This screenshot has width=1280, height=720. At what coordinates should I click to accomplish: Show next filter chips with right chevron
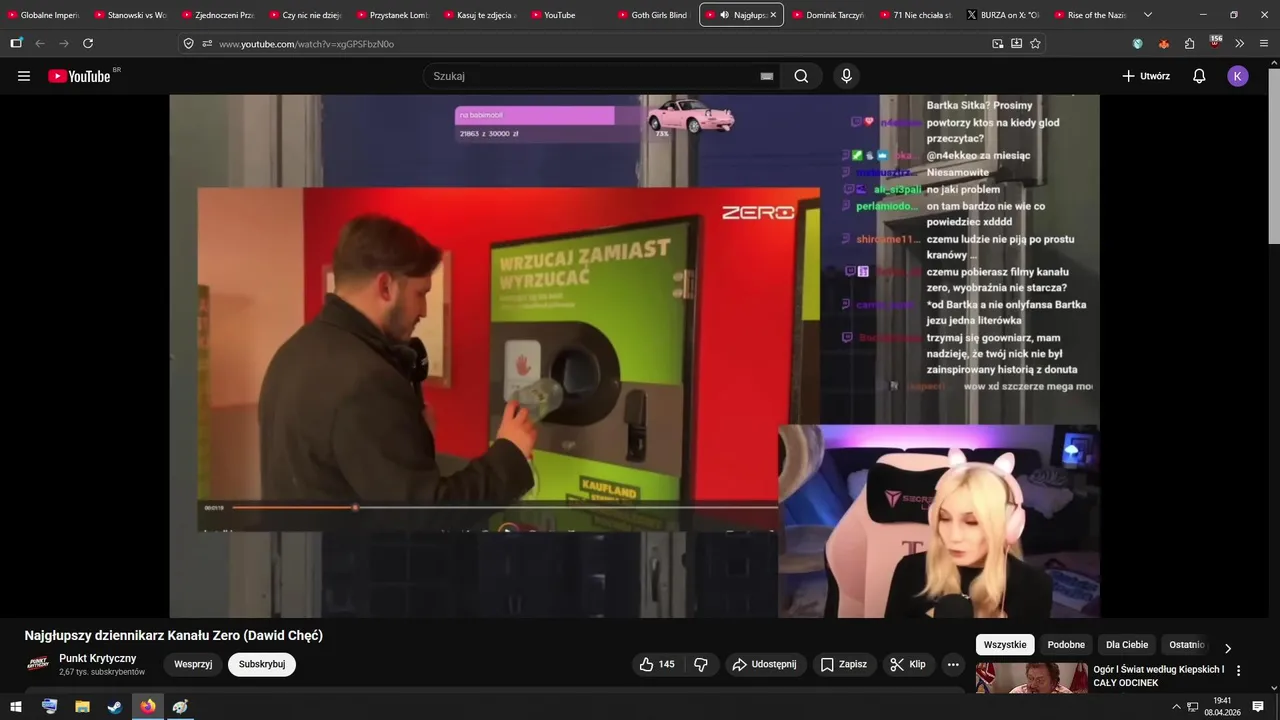[x=1228, y=648]
